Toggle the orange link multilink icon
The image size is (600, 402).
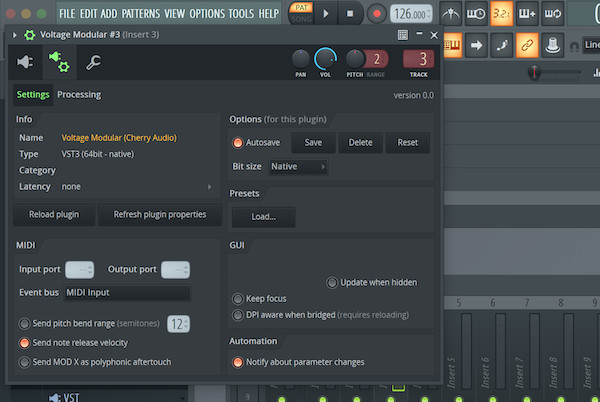[x=527, y=46]
